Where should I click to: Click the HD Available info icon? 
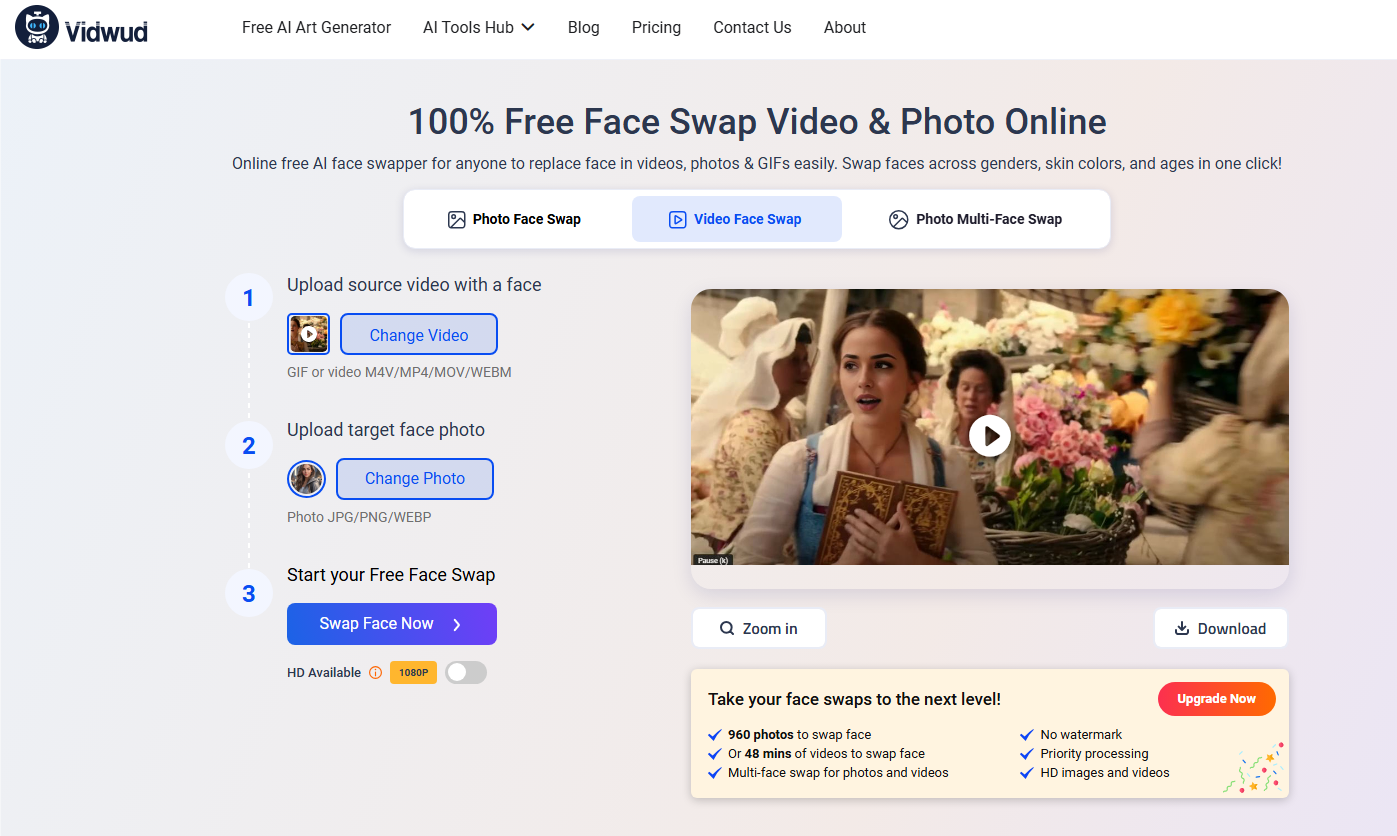(x=375, y=673)
